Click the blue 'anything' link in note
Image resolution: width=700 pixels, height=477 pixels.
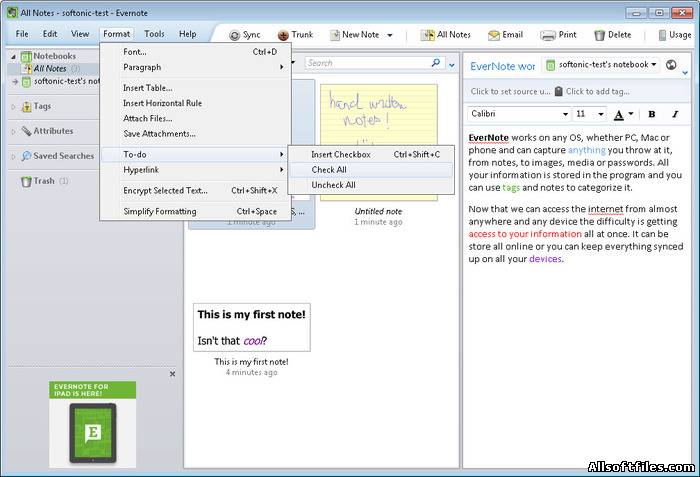pyautogui.click(x=587, y=150)
